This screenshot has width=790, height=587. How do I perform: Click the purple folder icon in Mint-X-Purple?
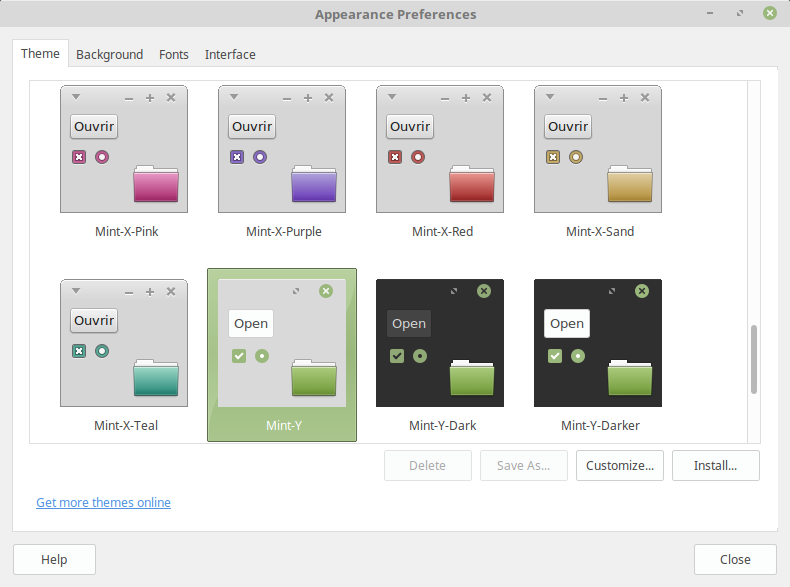[314, 184]
